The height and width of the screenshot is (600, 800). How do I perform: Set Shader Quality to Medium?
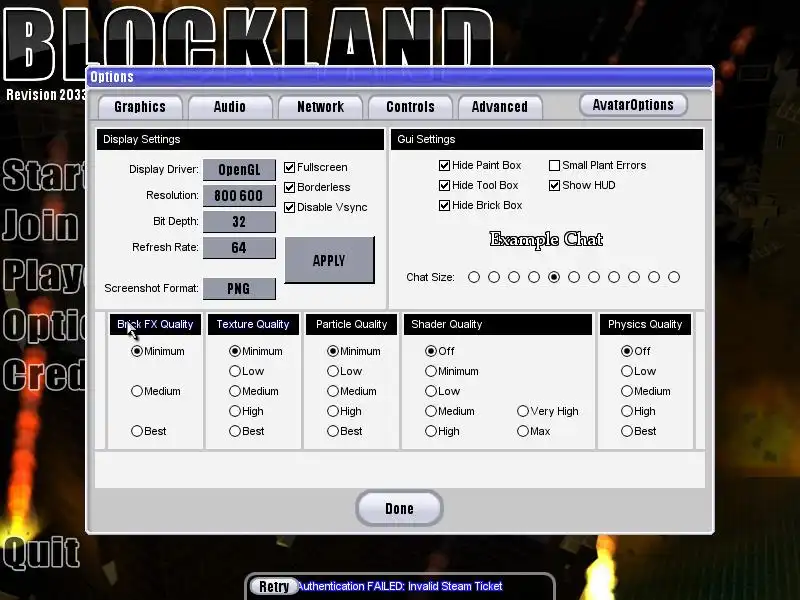click(431, 411)
